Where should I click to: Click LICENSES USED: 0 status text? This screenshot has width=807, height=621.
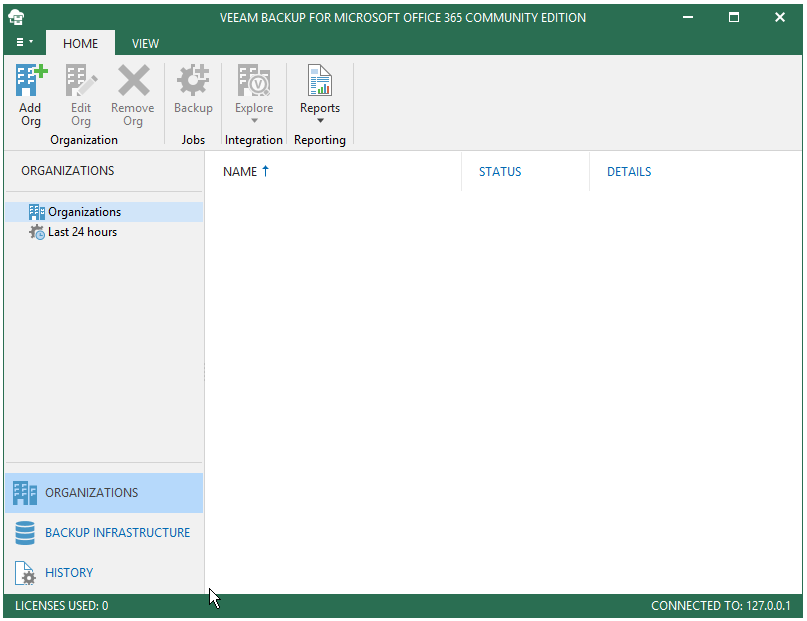click(x=62, y=606)
